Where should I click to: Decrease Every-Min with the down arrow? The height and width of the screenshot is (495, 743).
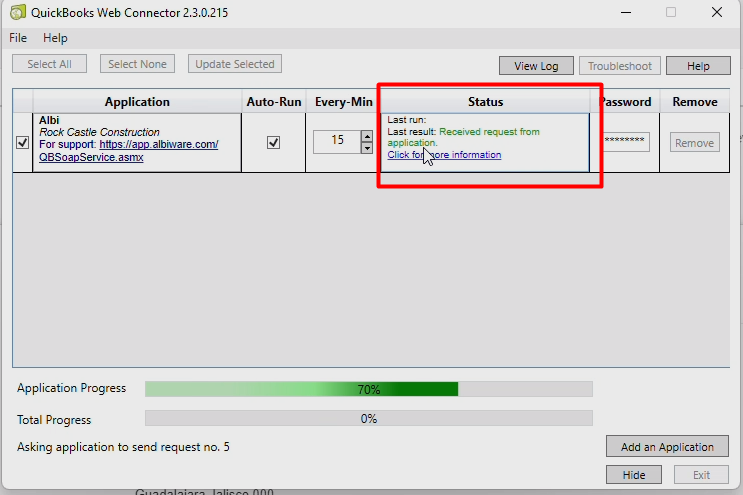[x=367, y=148]
